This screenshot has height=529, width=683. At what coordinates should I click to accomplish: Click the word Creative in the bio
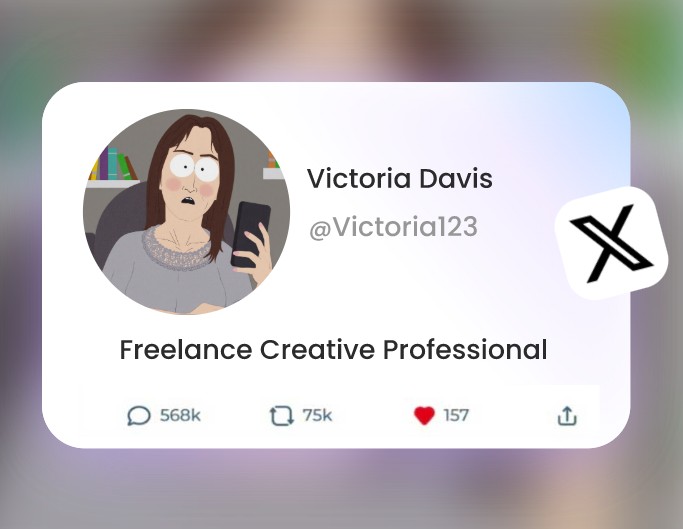318,350
